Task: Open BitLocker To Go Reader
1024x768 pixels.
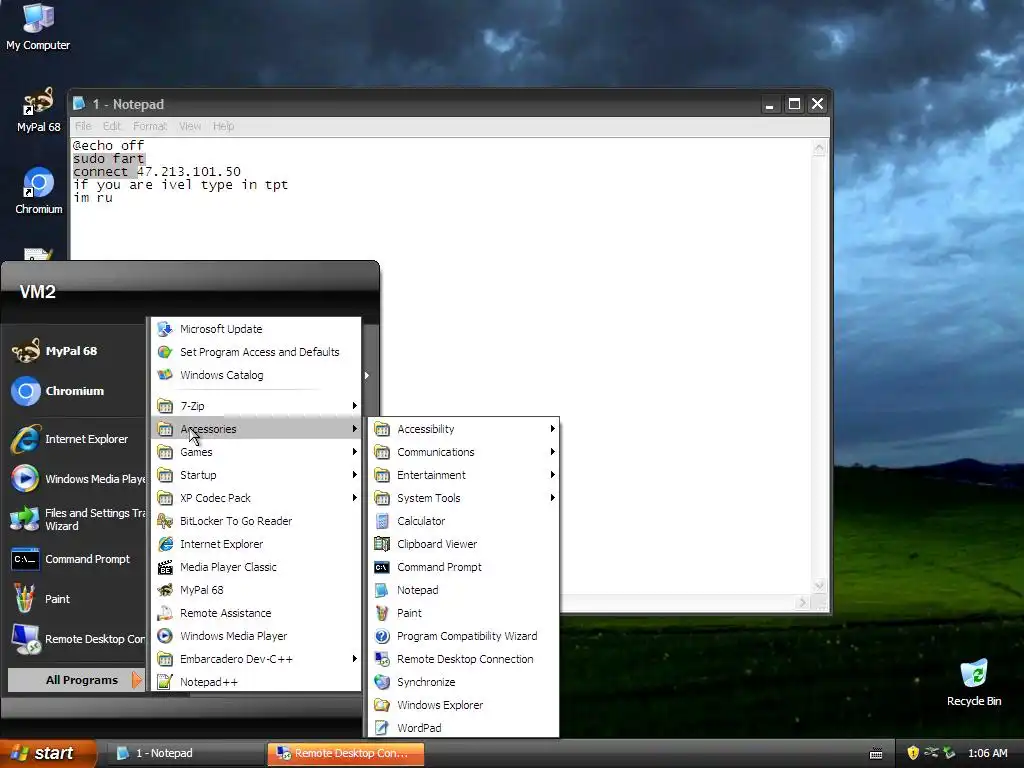Action: pos(256,521)
